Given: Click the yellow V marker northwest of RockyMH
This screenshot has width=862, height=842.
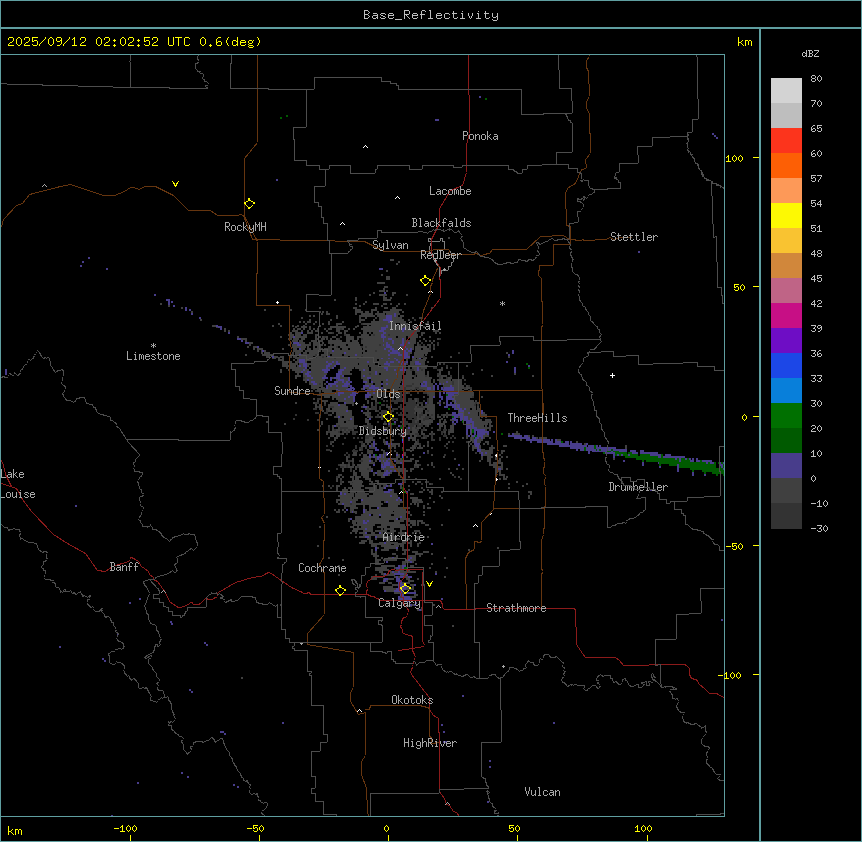Looking at the screenshot, I should (175, 184).
